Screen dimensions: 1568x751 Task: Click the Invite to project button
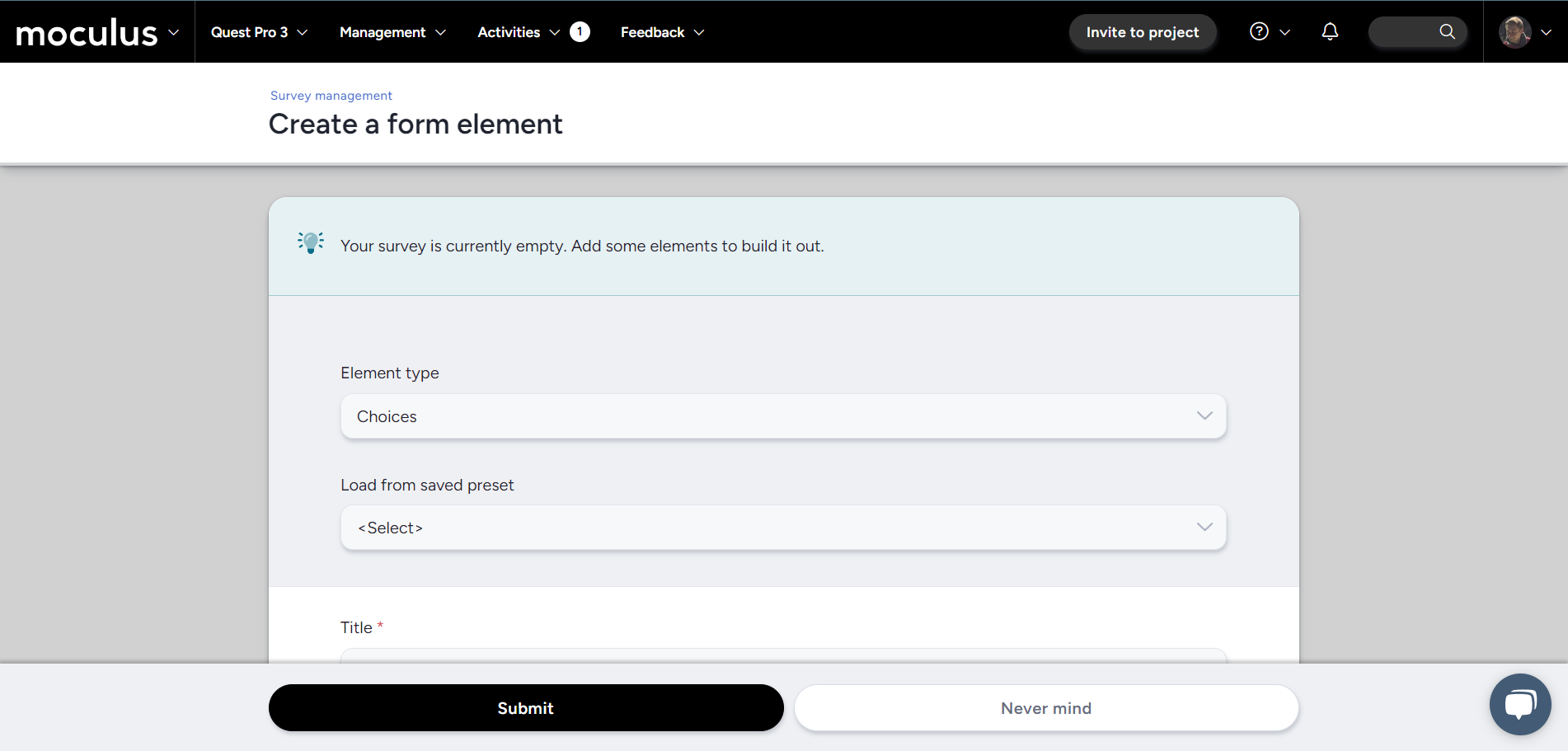pos(1142,32)
